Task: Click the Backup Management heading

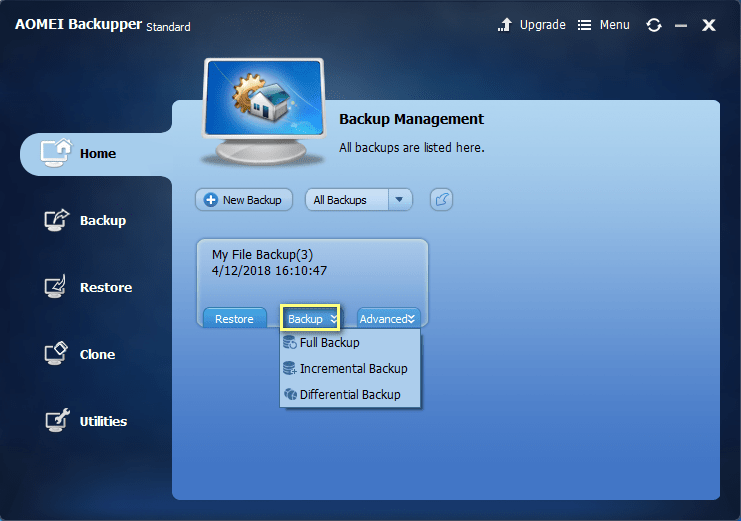Action: tap(411, 119)
